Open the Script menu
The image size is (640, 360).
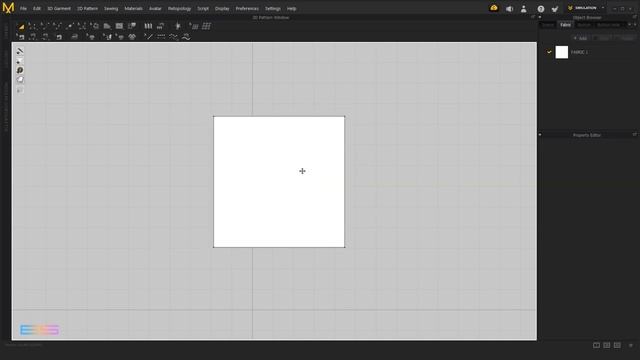click(x=203, y=9)
